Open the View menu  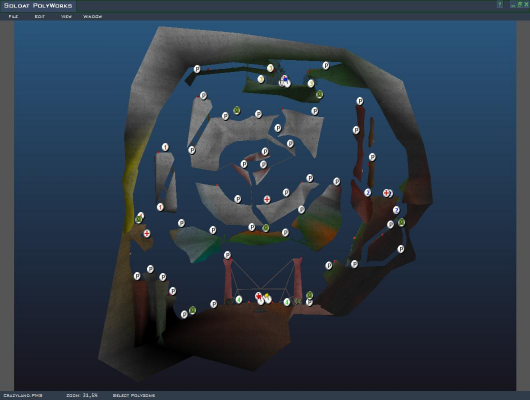coord(66,16)
